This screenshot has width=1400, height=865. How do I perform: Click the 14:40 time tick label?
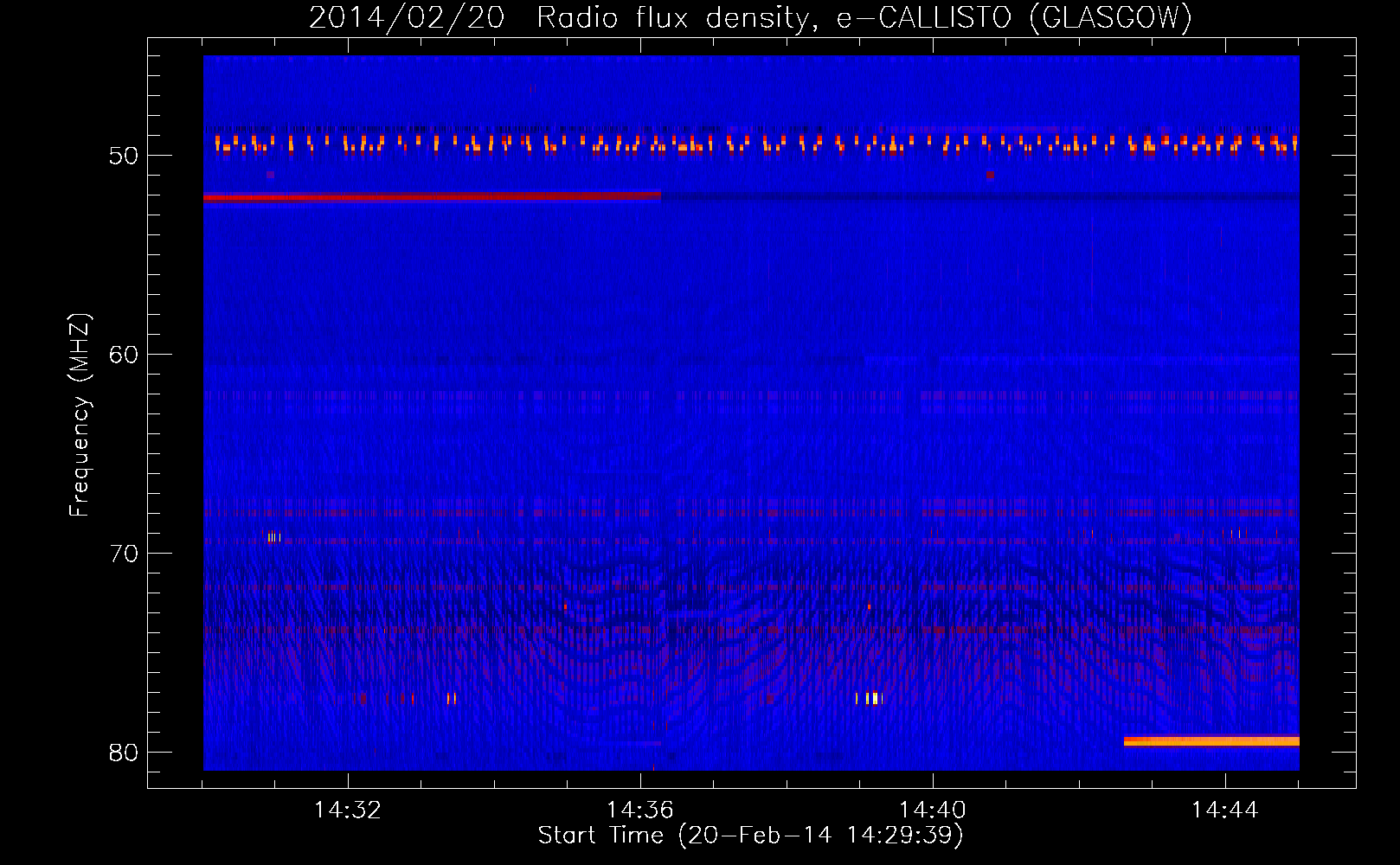[932, 811]
